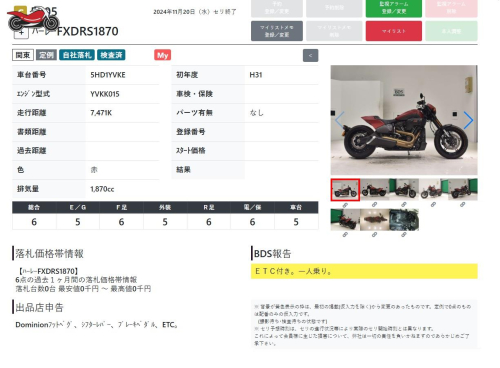Select the engine close-up thumbnail
Viewport: 500px width, 368px height.
(404, 220)
